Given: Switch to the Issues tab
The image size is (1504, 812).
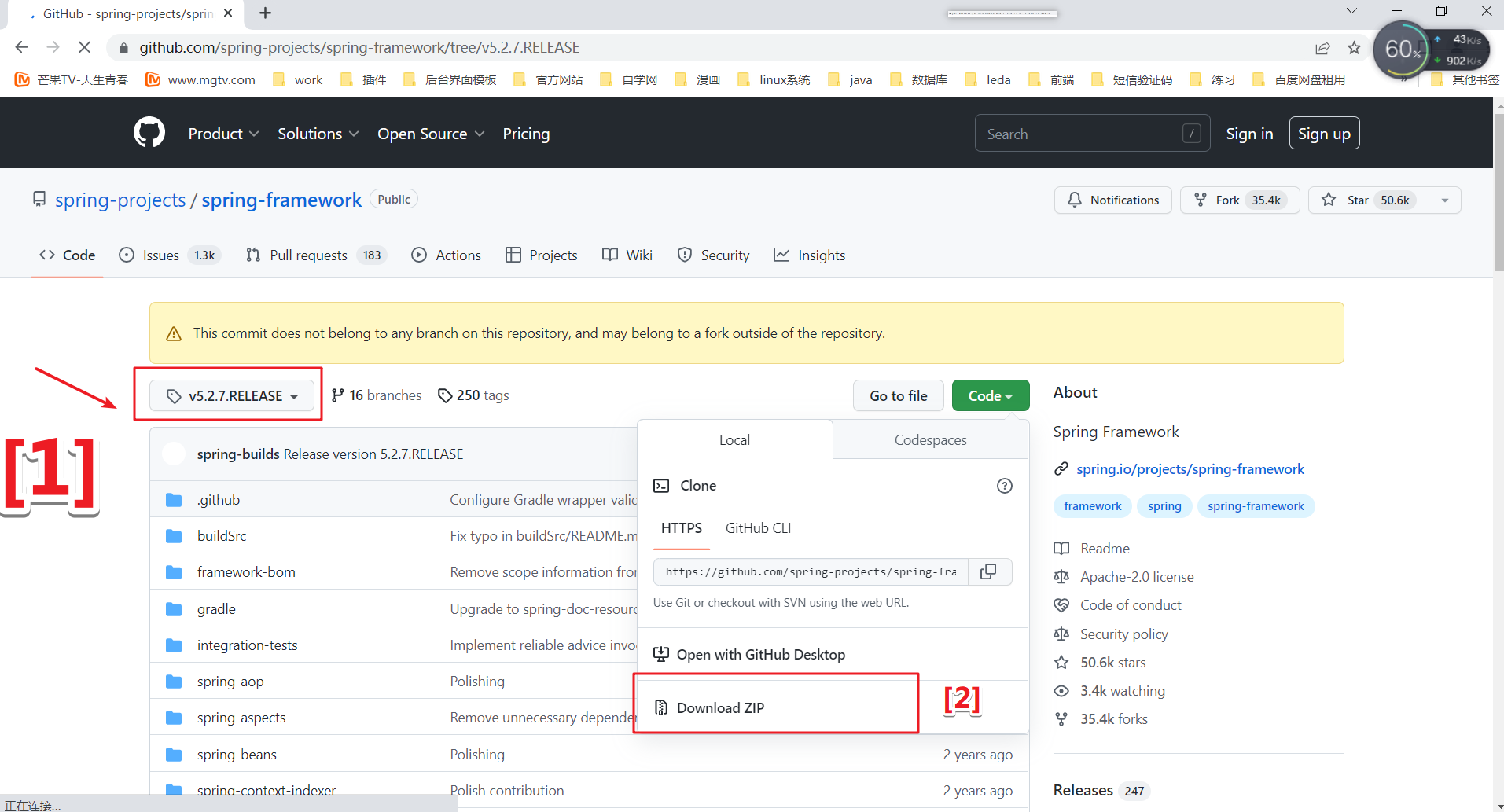Looking at the screenshot, I should [170, 255].
